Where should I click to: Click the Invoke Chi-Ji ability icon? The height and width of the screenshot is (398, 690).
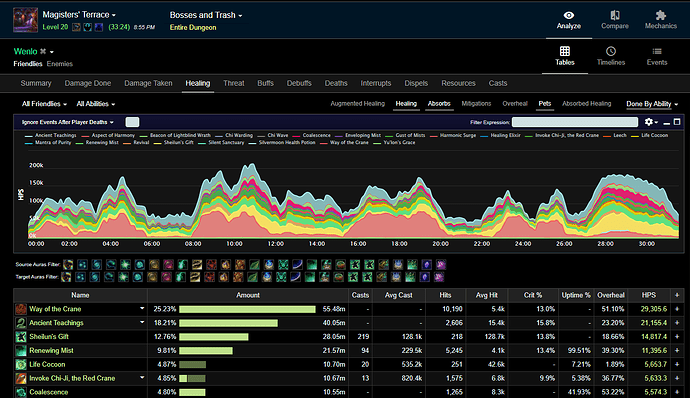[x=21, y=378]
